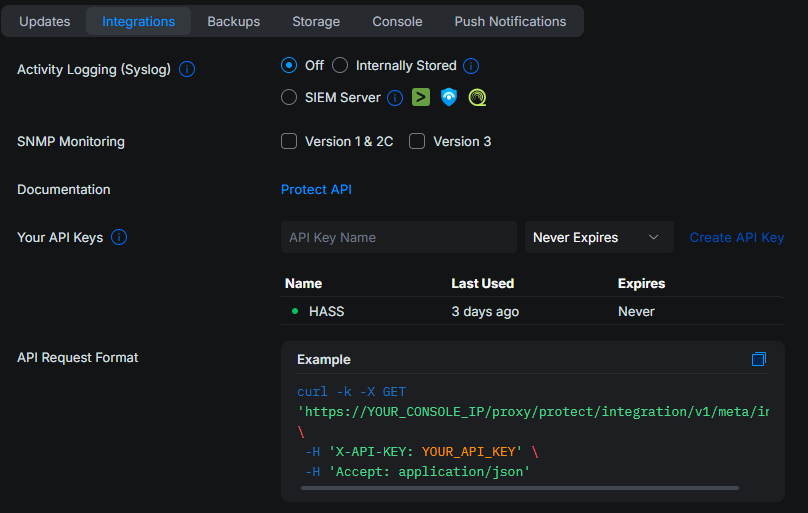Select the Internally Stored radio option

[340, 66]
